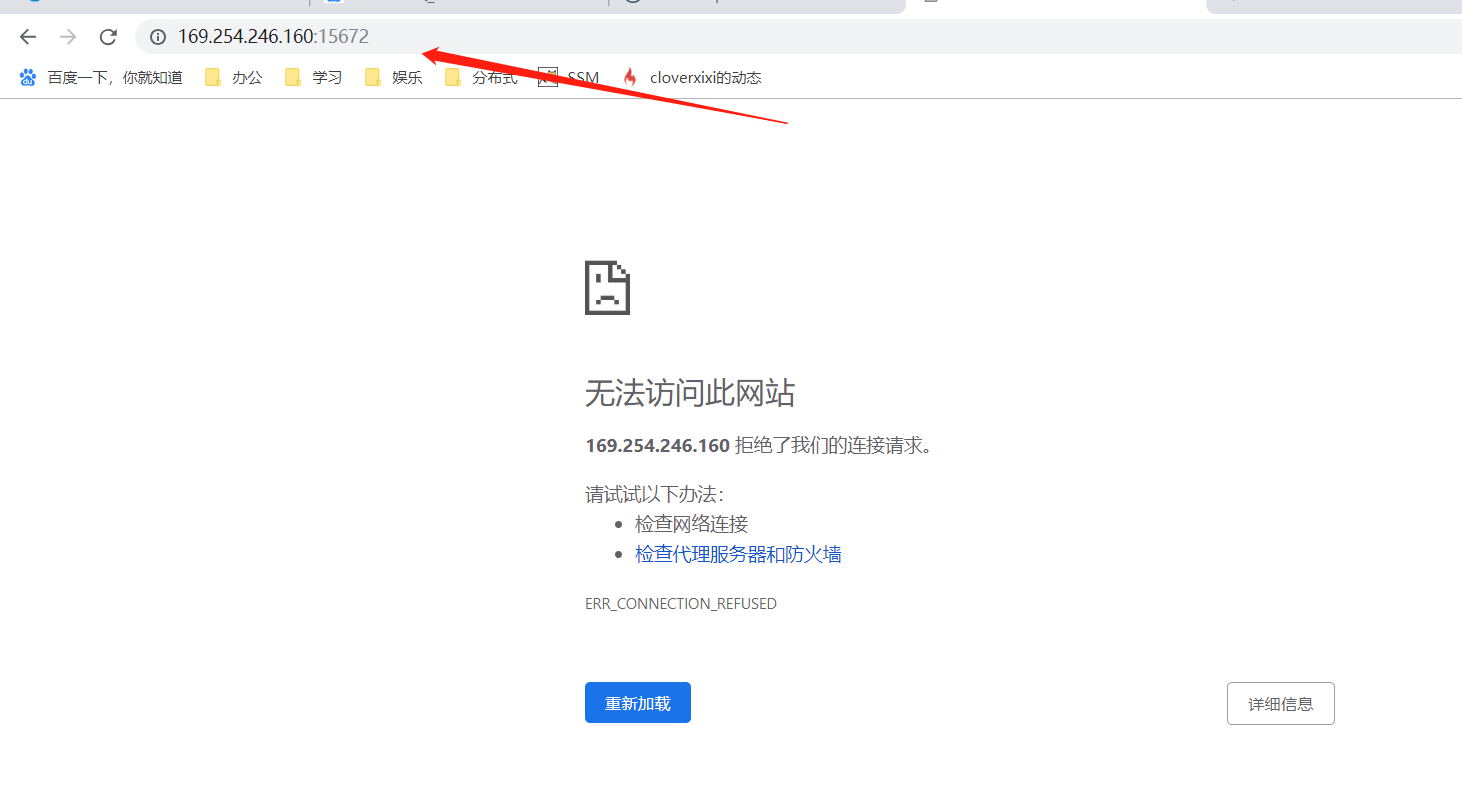
Task: Open 详细信息 details button
Action: coord(1280,703)
